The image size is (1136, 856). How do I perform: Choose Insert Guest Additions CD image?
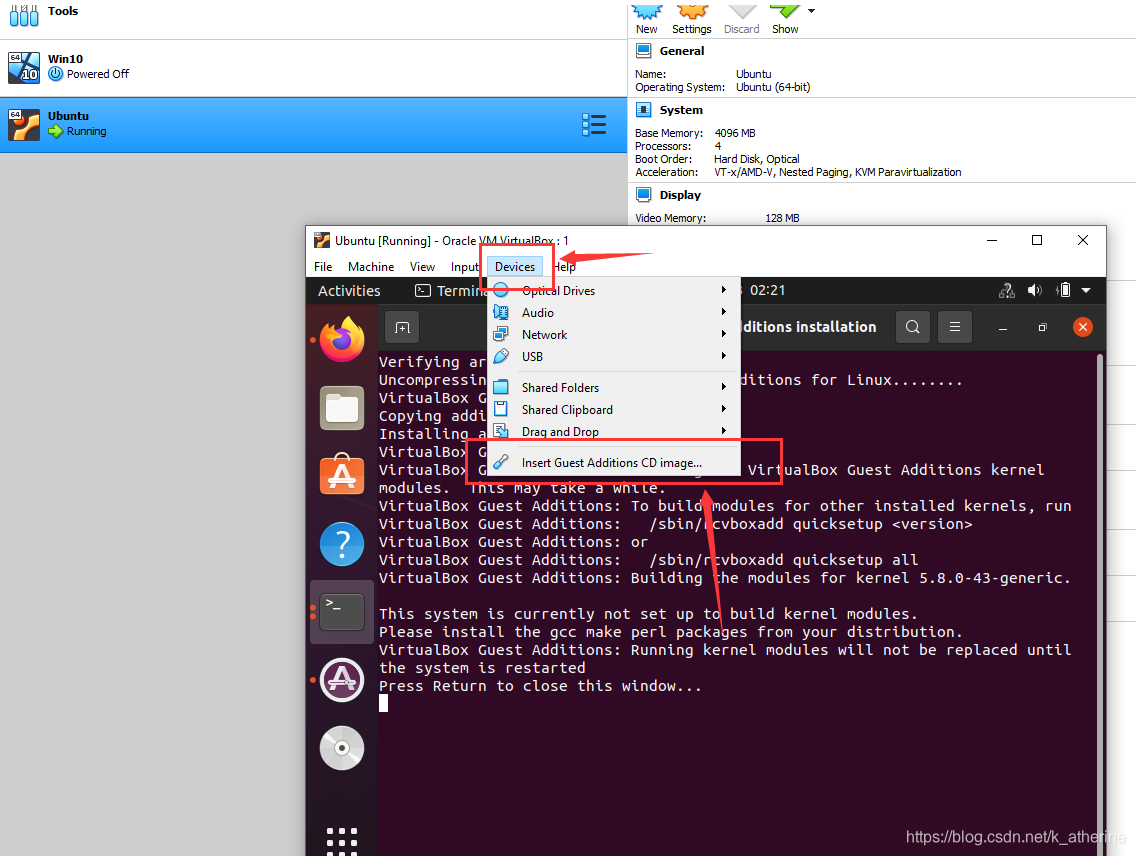[614, 462]
